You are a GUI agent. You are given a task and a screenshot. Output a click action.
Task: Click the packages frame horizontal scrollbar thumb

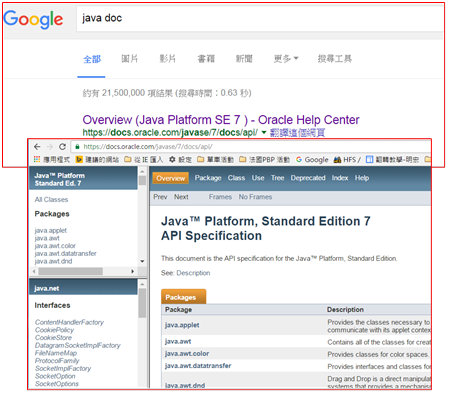click(x=70, y=271)
